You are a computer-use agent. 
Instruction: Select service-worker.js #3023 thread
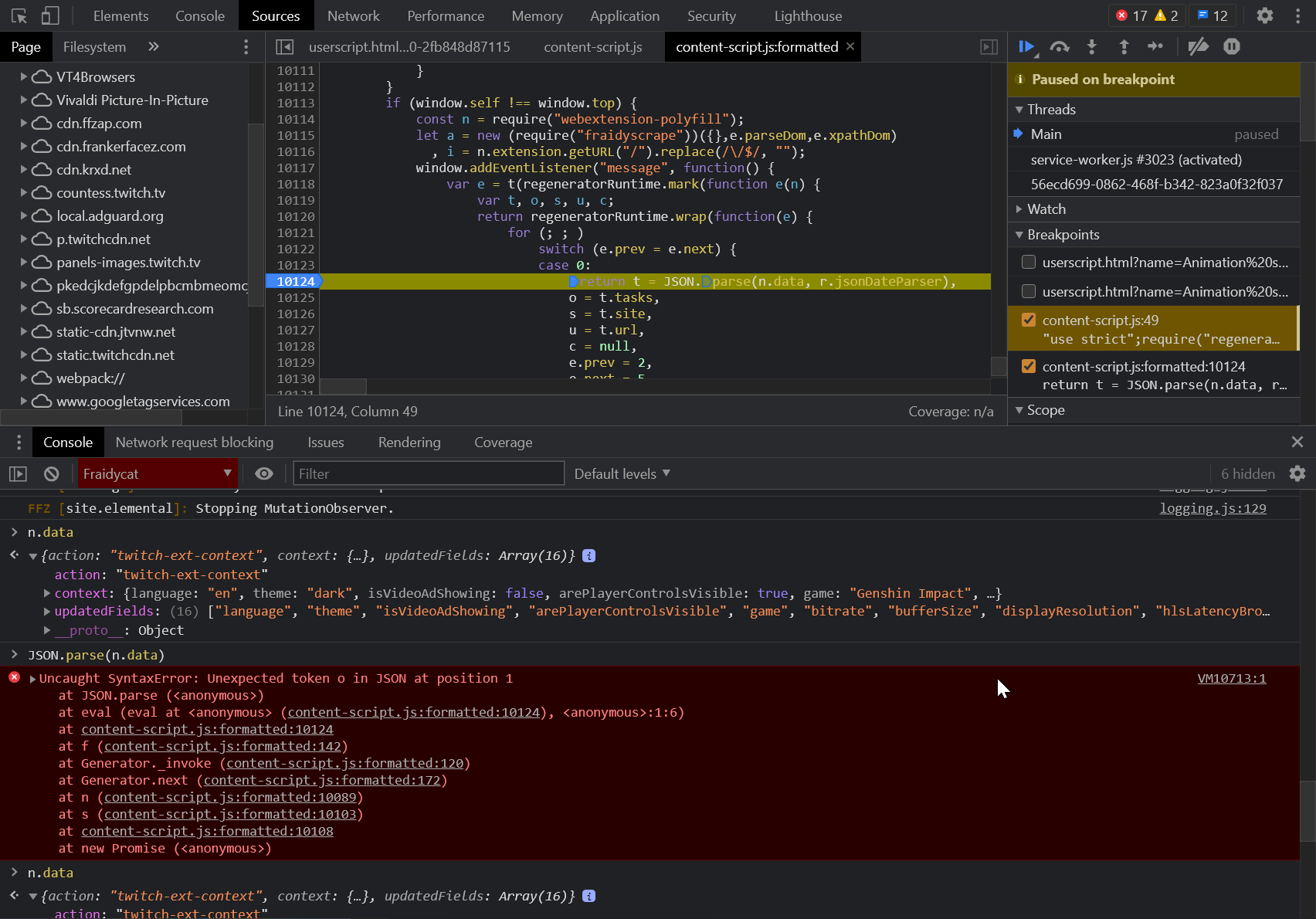pyautogui.click(x=1136, y=160)
